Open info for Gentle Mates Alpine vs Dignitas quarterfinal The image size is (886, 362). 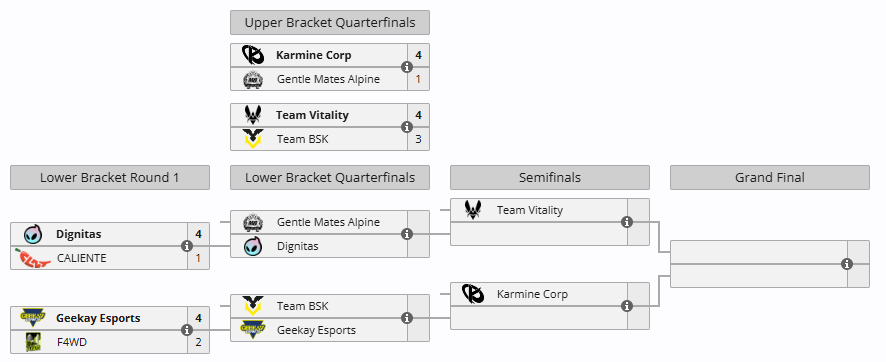coord(406,234)
